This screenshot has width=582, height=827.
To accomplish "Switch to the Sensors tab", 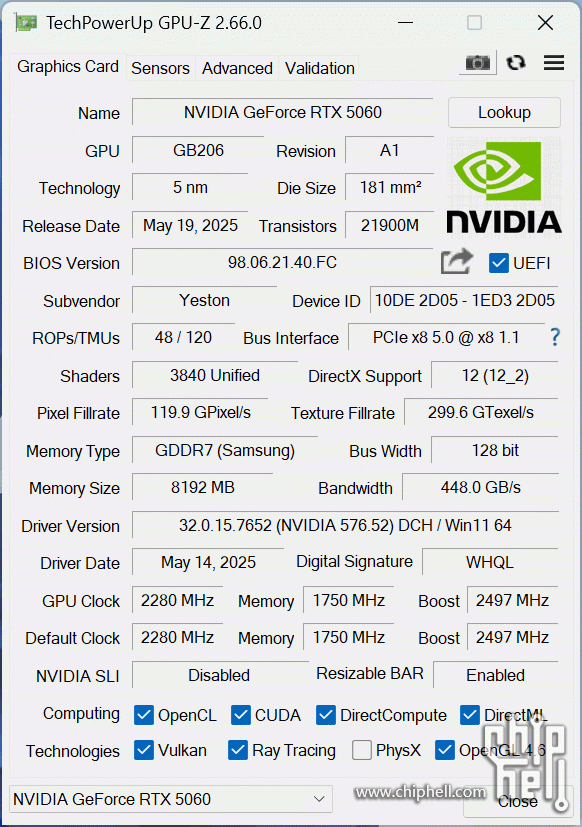I will 160,68.
